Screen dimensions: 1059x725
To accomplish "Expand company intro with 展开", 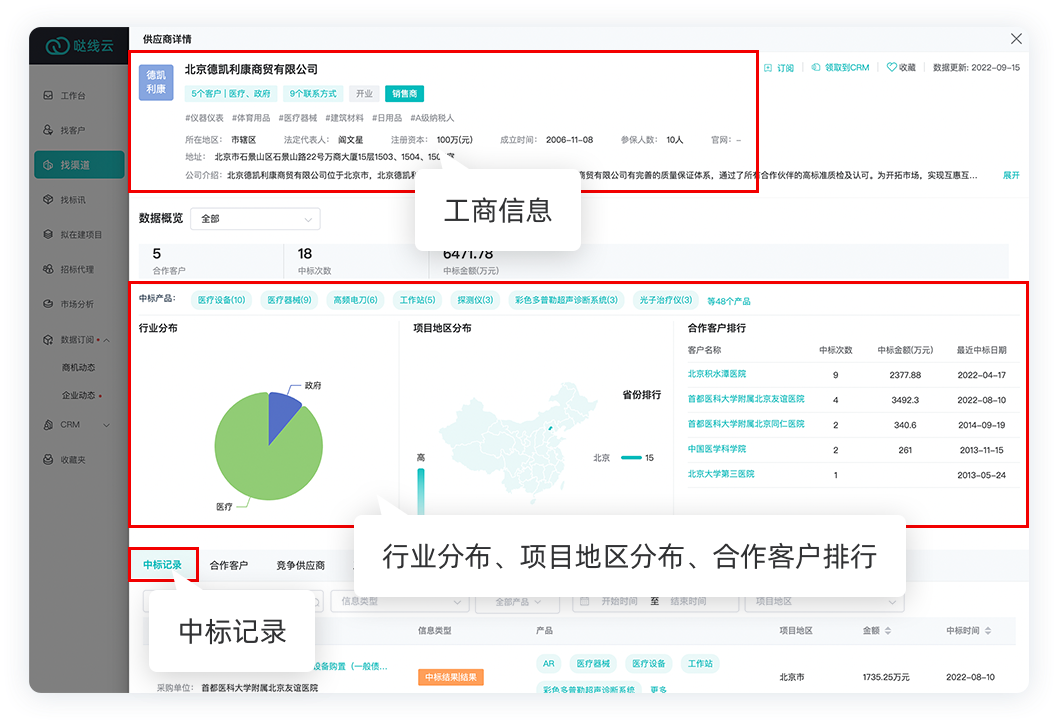I will coord(1011,175).
